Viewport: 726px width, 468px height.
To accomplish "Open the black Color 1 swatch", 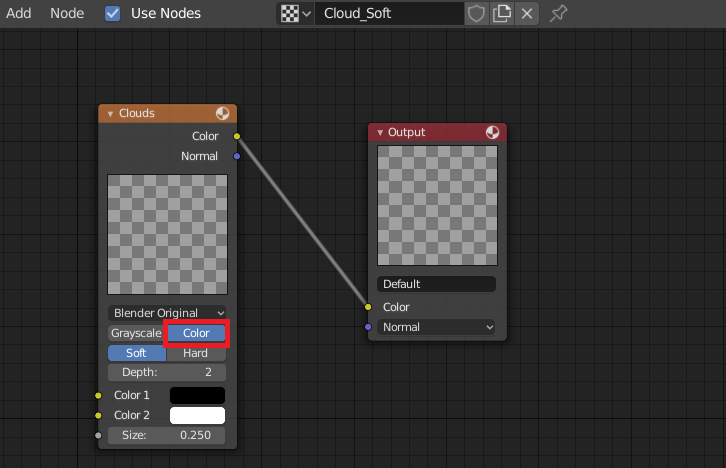I will (x=197, y=395).
